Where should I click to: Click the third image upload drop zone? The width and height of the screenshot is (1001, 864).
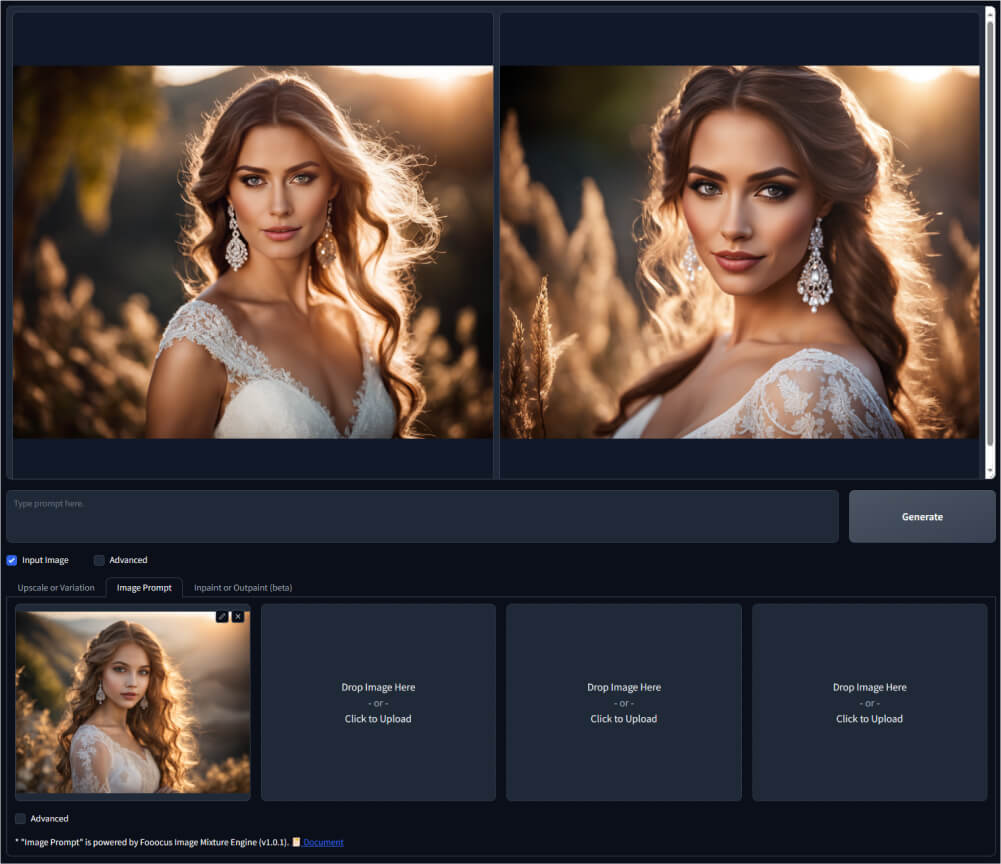point(623,702)
